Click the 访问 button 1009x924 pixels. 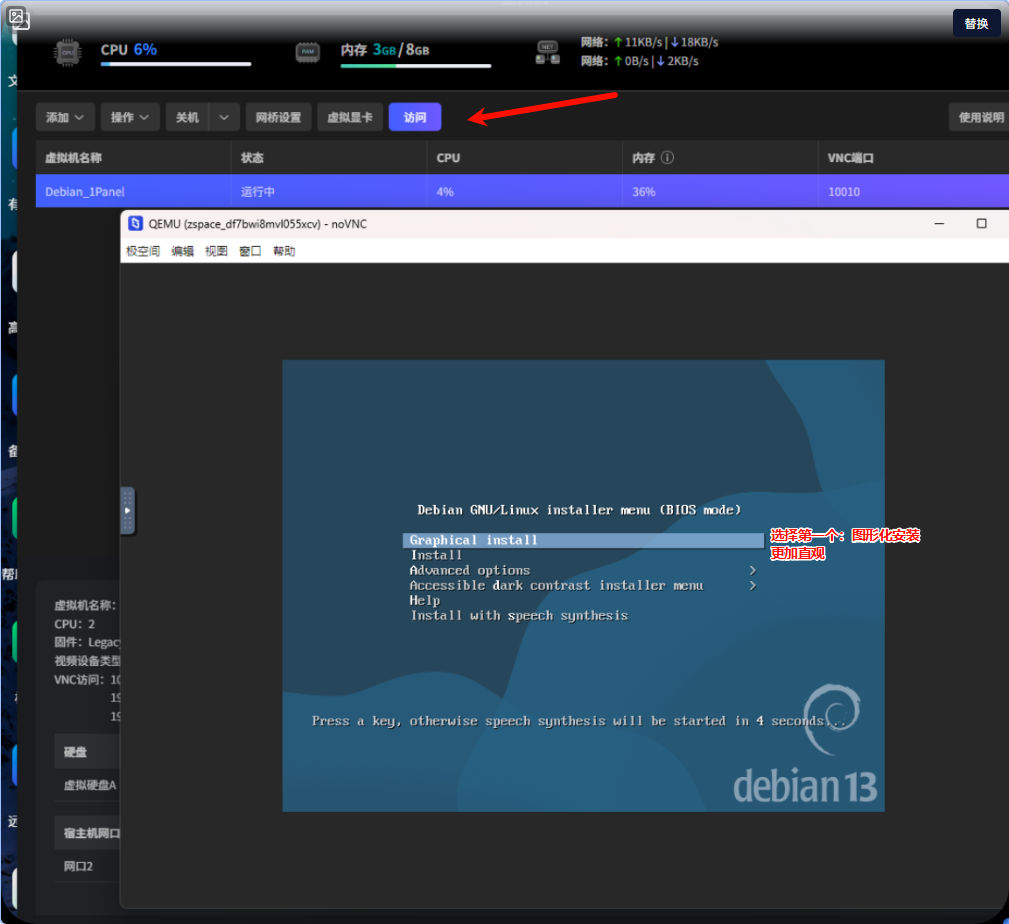(415, 117)
